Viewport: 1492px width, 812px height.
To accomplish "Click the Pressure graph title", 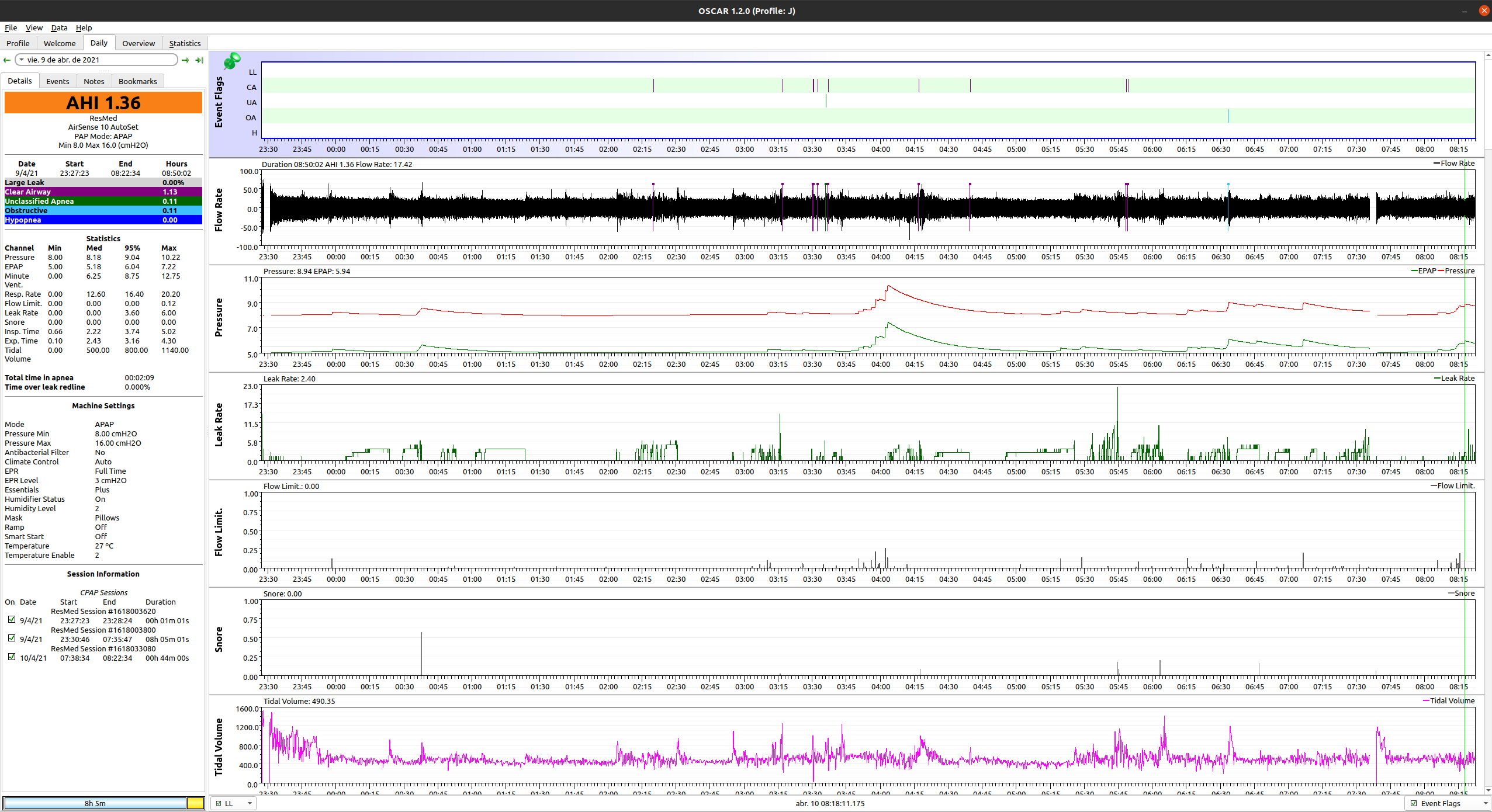I will coord(219,317).
